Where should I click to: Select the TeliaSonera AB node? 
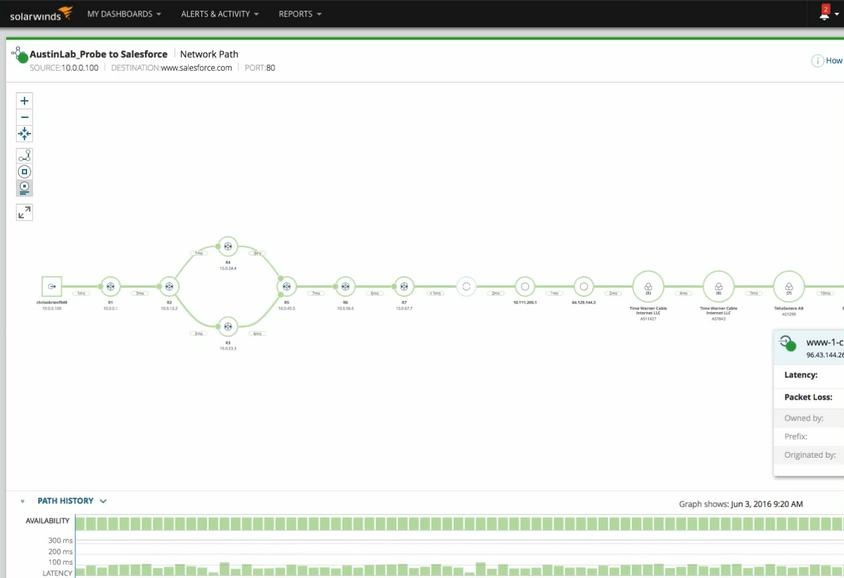(x=789, y=287)
